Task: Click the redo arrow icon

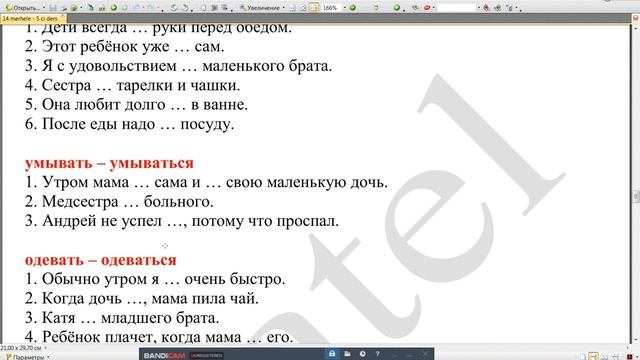Action: (x=151, y=8)
